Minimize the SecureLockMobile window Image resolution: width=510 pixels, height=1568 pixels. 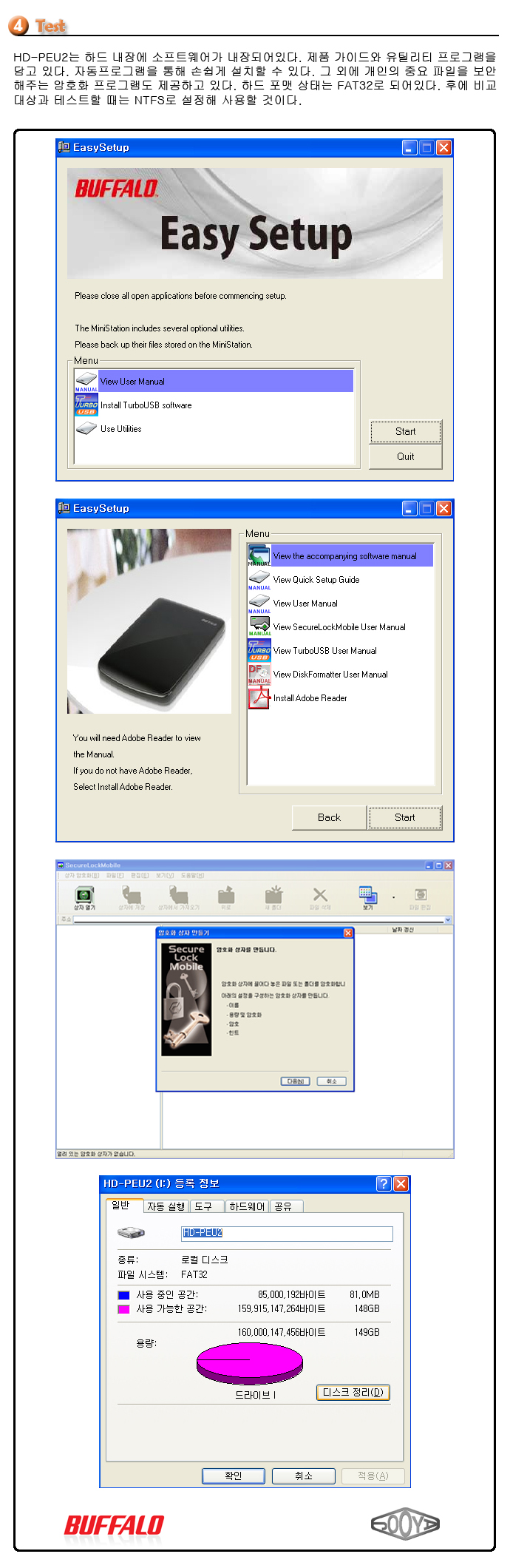click(429, 865)
